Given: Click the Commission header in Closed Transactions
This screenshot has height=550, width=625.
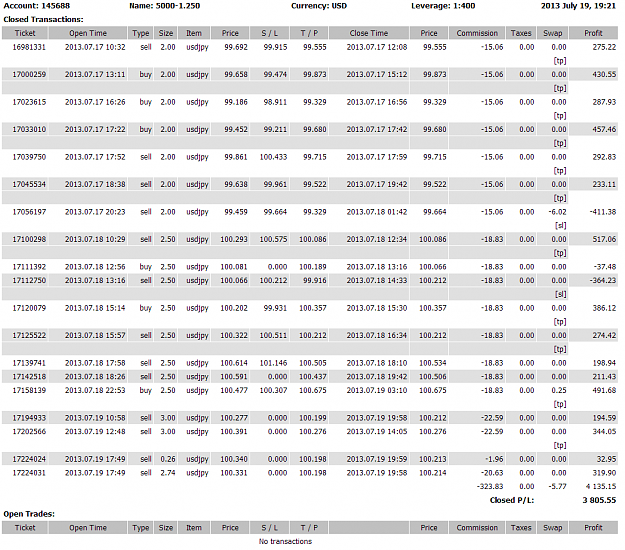Looking at the screenshot, I should (x=477, y=33).
